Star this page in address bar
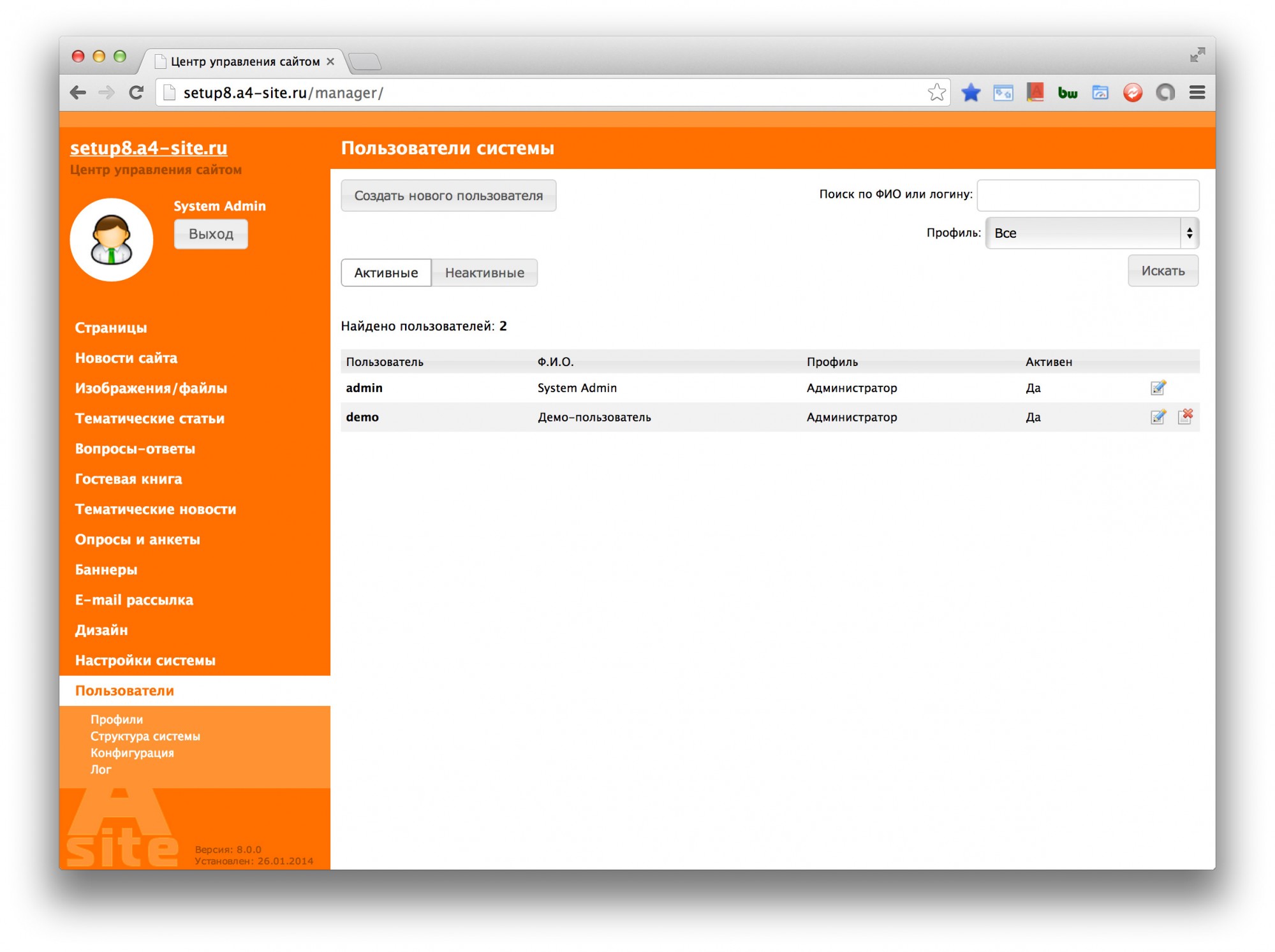This screenshot has height=952, width=1275. (x=936, y=92)
